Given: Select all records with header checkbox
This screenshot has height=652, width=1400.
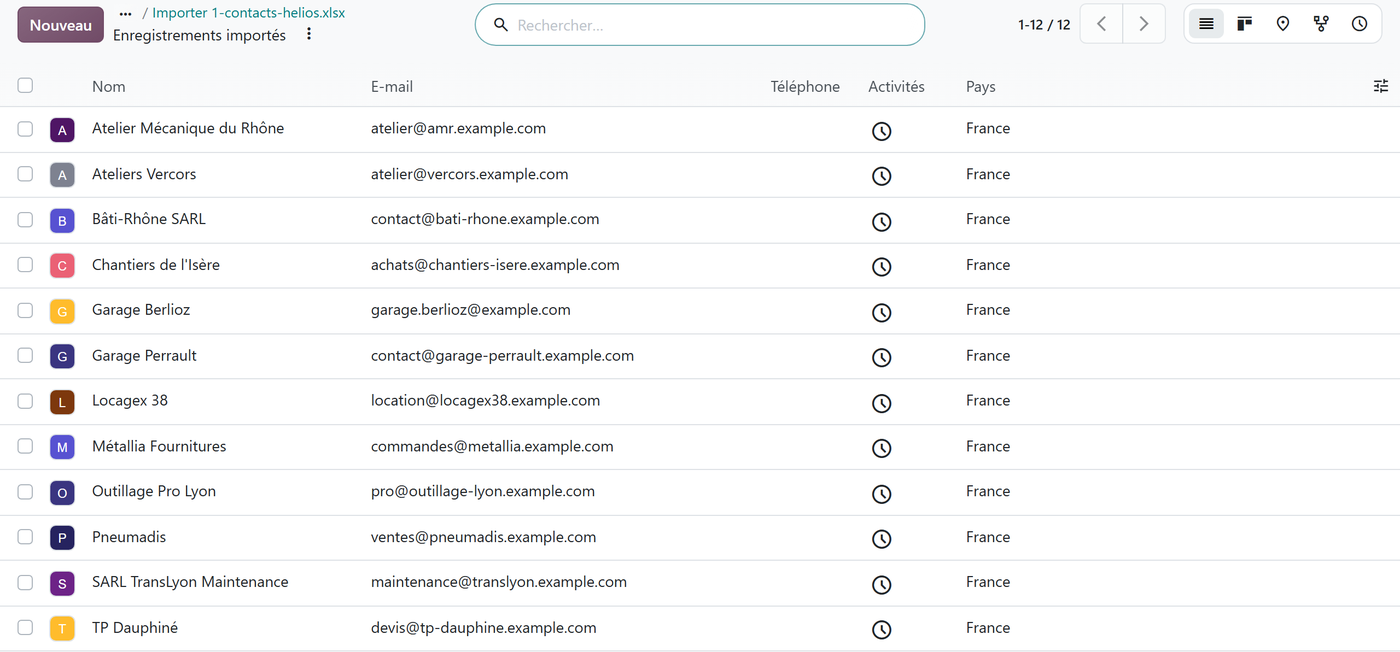Looking at the screenshot, I should click(25, 86).
